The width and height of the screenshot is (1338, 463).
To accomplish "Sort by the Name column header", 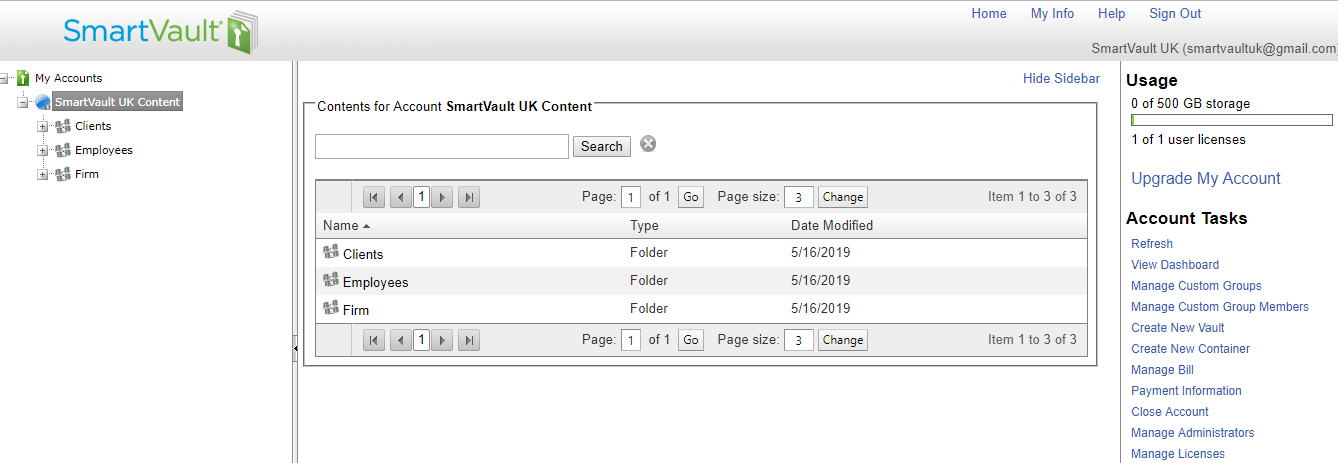I will click(341, 226).
